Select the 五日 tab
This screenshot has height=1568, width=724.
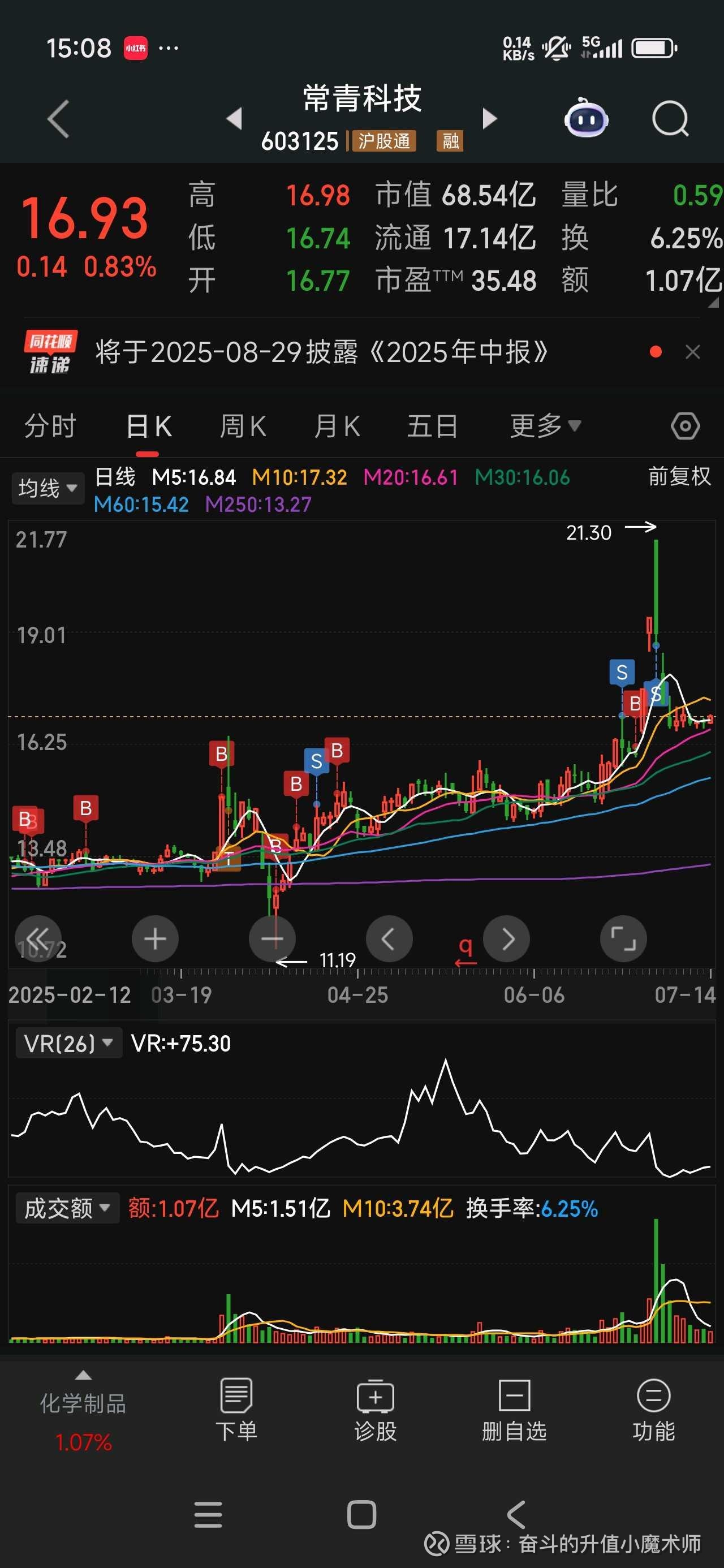point(432,425)
